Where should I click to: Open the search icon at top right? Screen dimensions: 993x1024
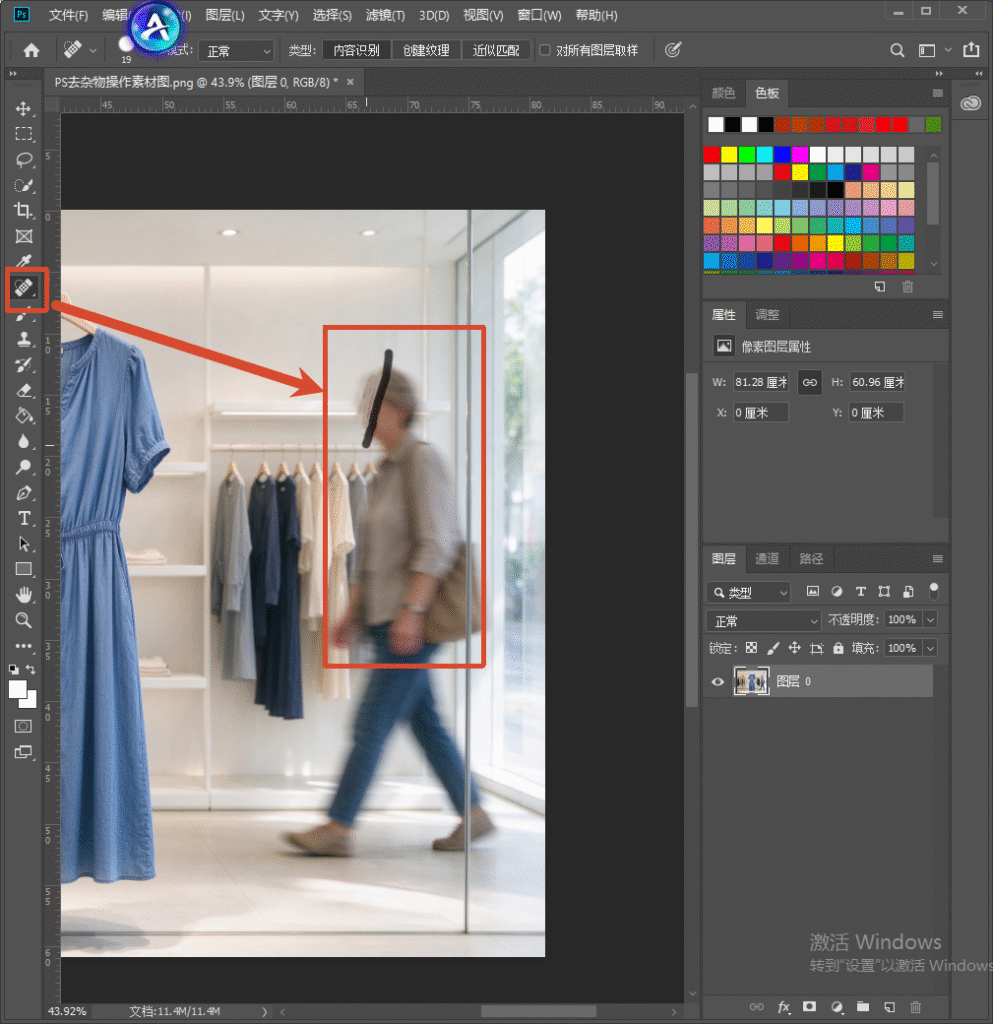[898, 50]
